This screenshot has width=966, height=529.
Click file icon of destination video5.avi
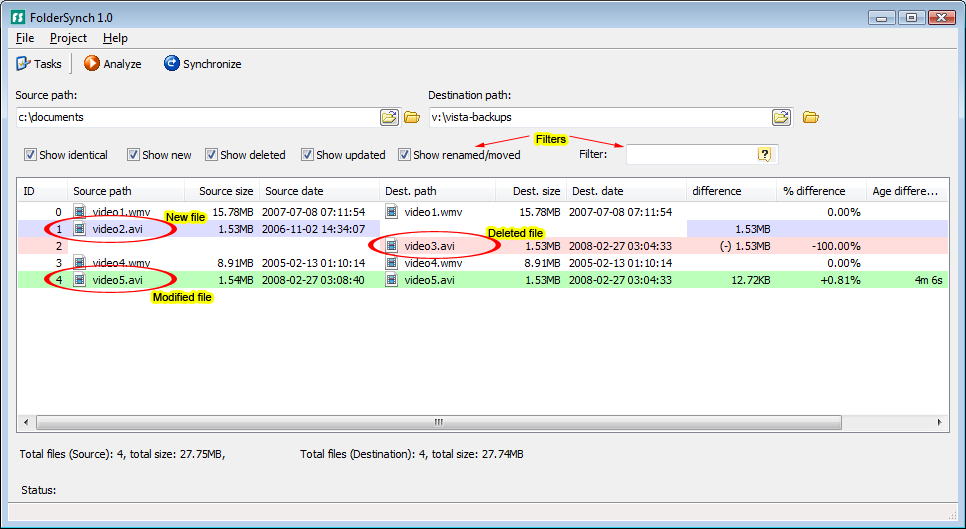point(391,280)
